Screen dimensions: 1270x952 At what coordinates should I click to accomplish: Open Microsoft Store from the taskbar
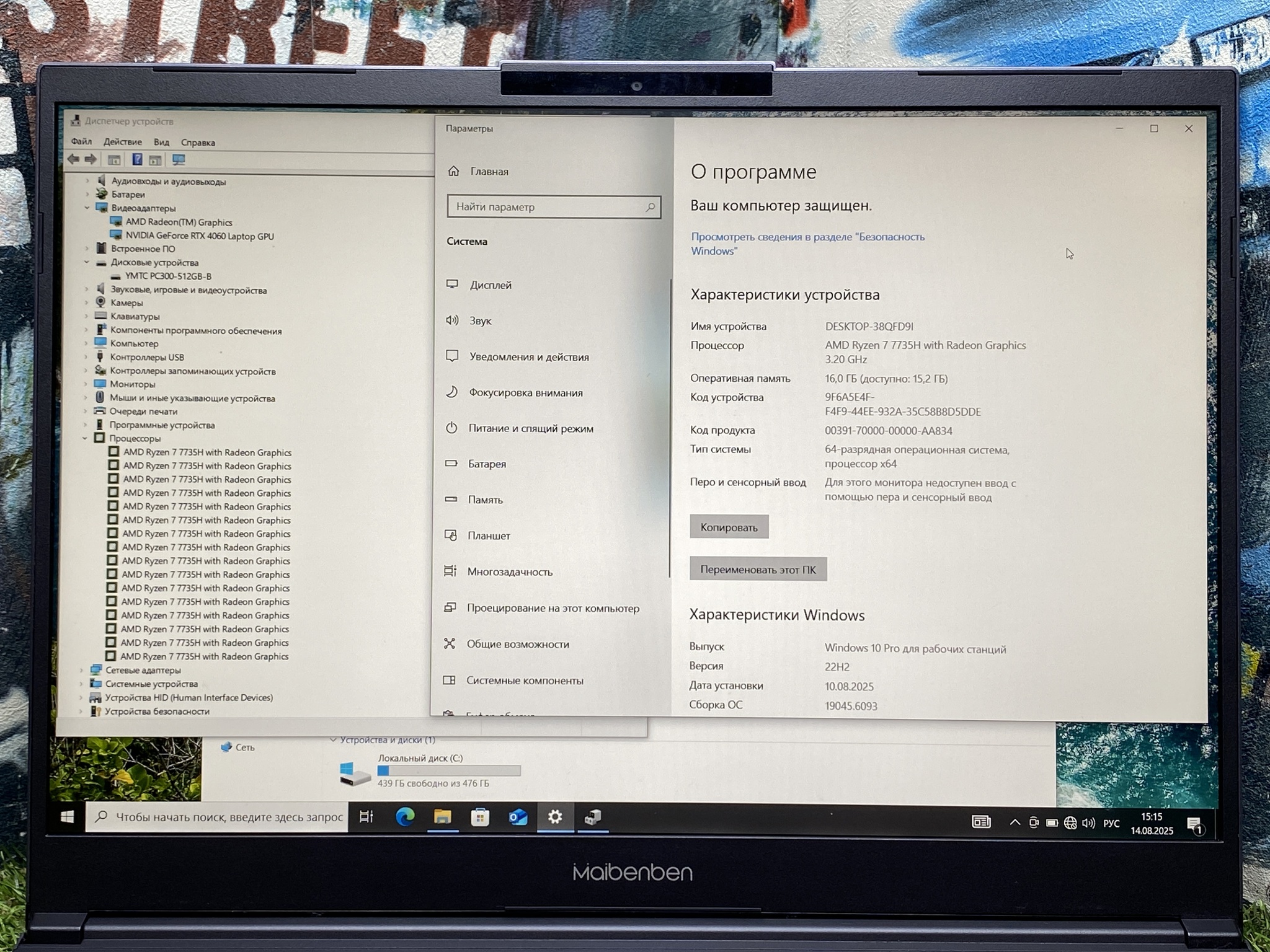(480, 818)
